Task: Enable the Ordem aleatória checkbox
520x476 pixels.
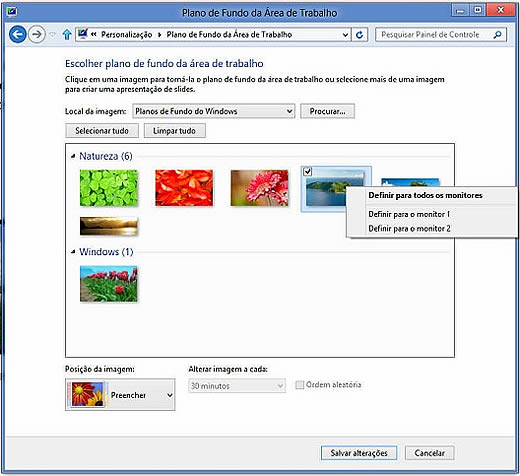Action: pyautogui.click(x=300, y=385)
